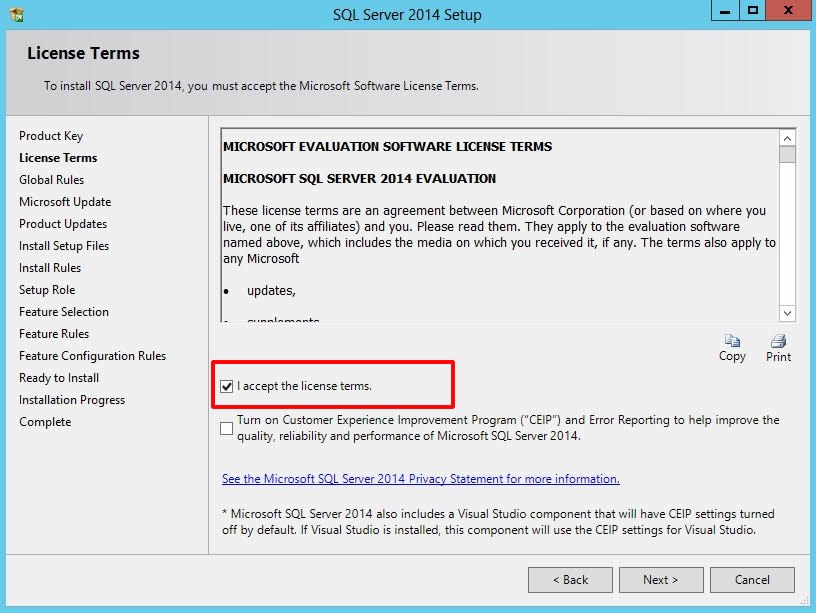Uncheck the accept license terms checkbox

click(227, 386)
